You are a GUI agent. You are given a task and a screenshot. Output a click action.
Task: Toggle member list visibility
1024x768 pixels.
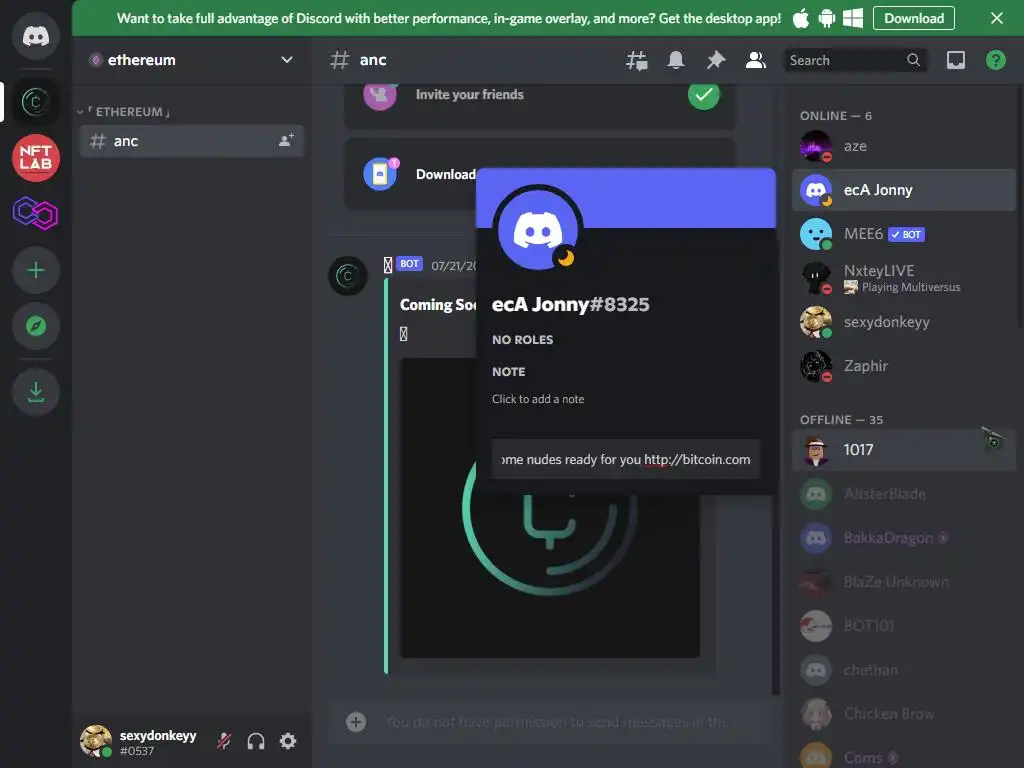click(756, 60)
